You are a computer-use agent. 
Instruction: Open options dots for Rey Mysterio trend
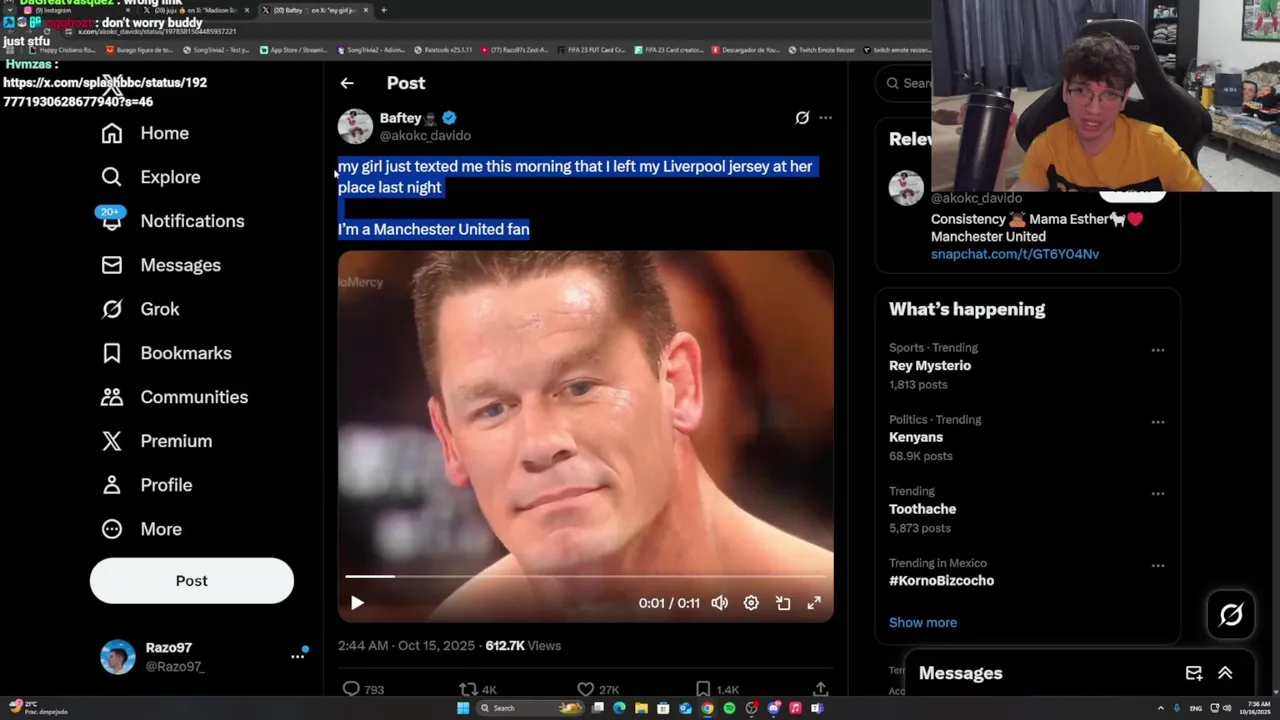coord(1157,350)
